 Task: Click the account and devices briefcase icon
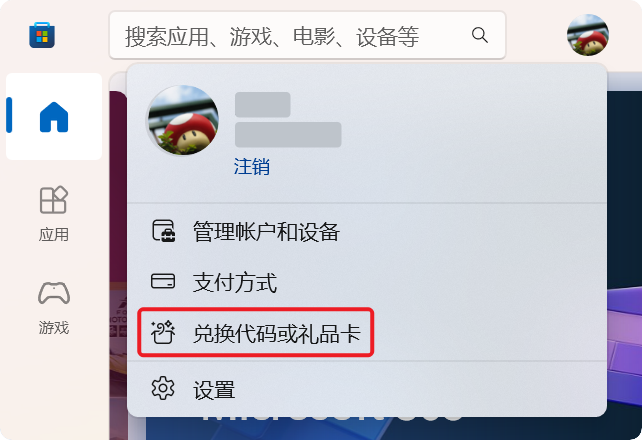[x=163, y=231]
